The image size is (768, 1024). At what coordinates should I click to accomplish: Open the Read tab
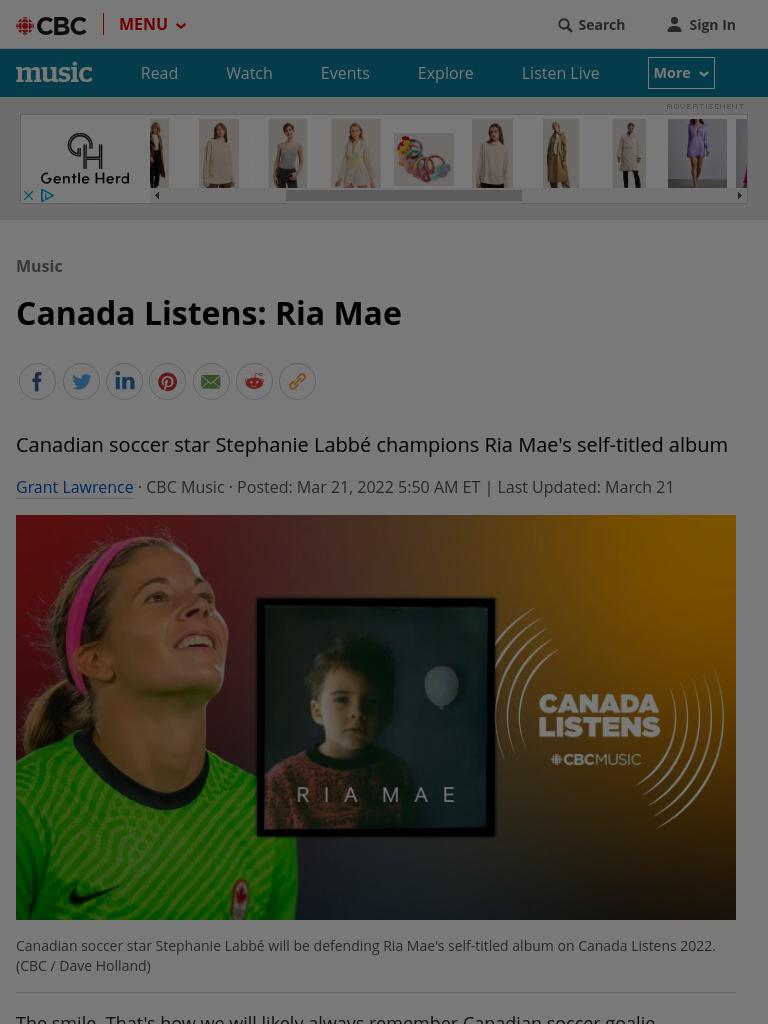(159, 73)
